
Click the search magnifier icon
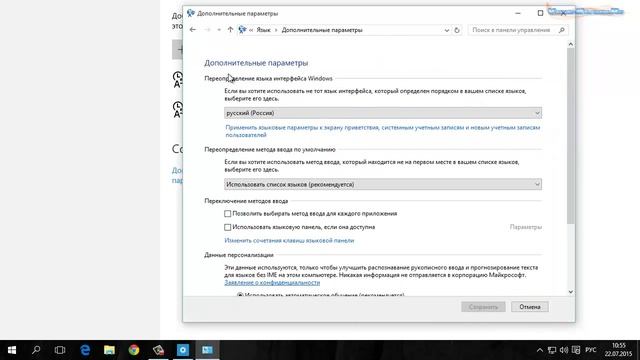pyautogui.click(x=562, y=30)
